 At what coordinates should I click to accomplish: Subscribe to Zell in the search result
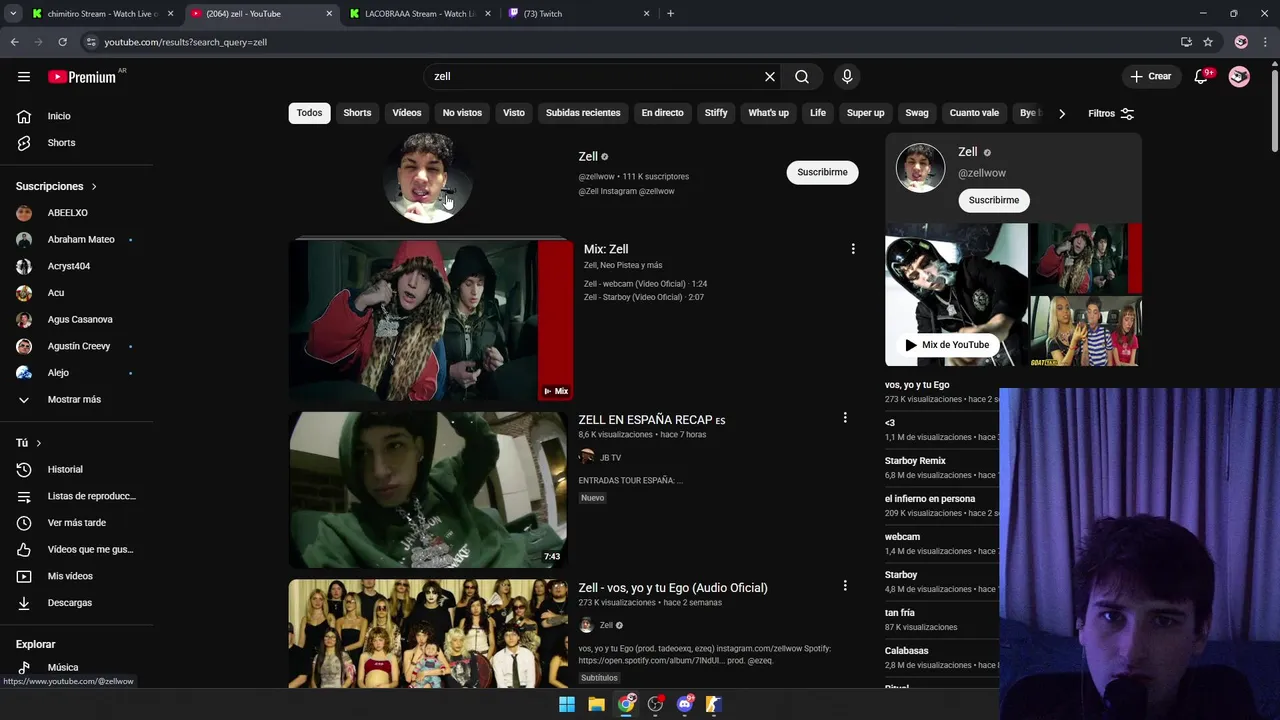click(x=822, y=172)
